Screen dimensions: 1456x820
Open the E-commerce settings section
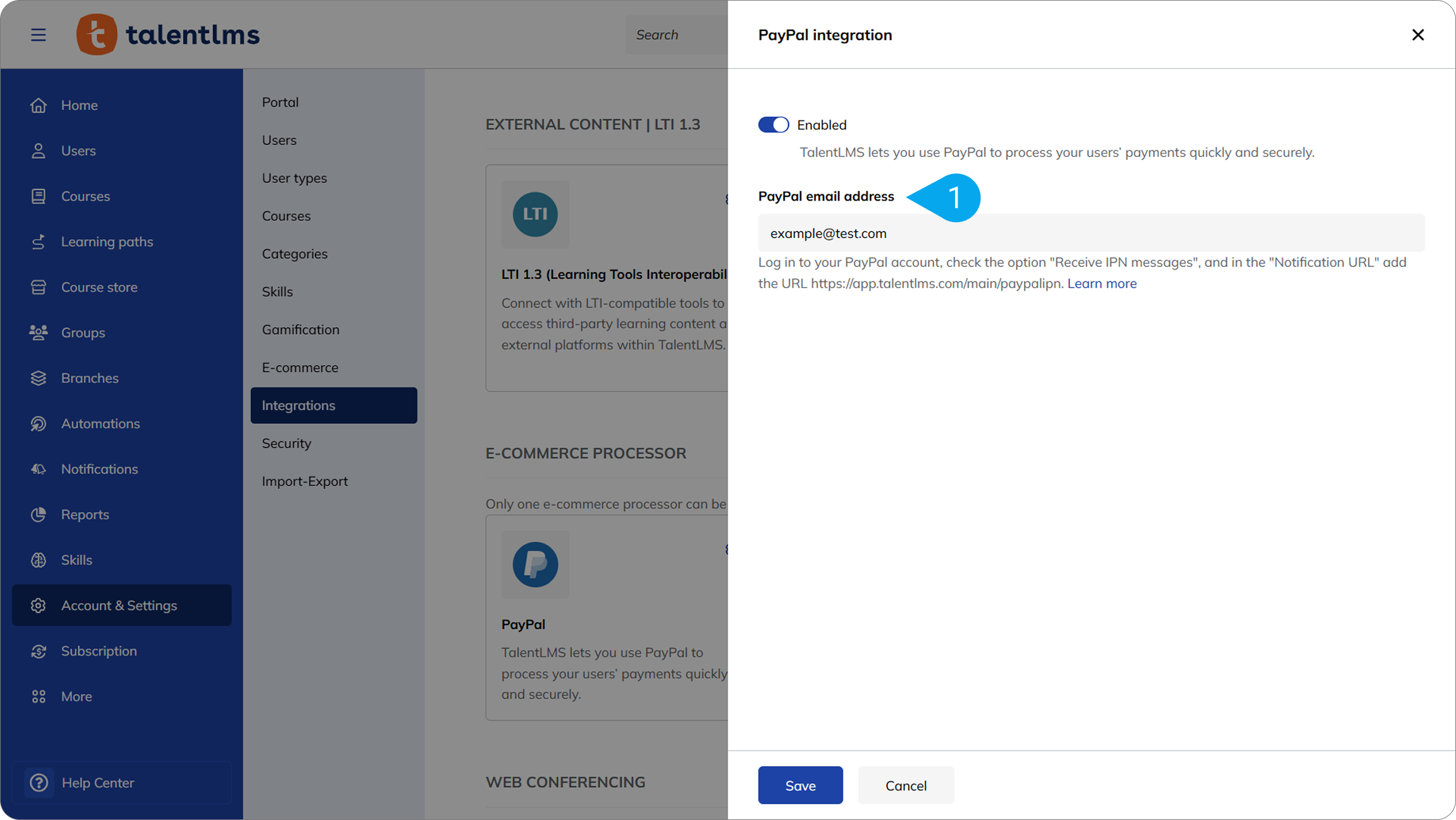300,368
